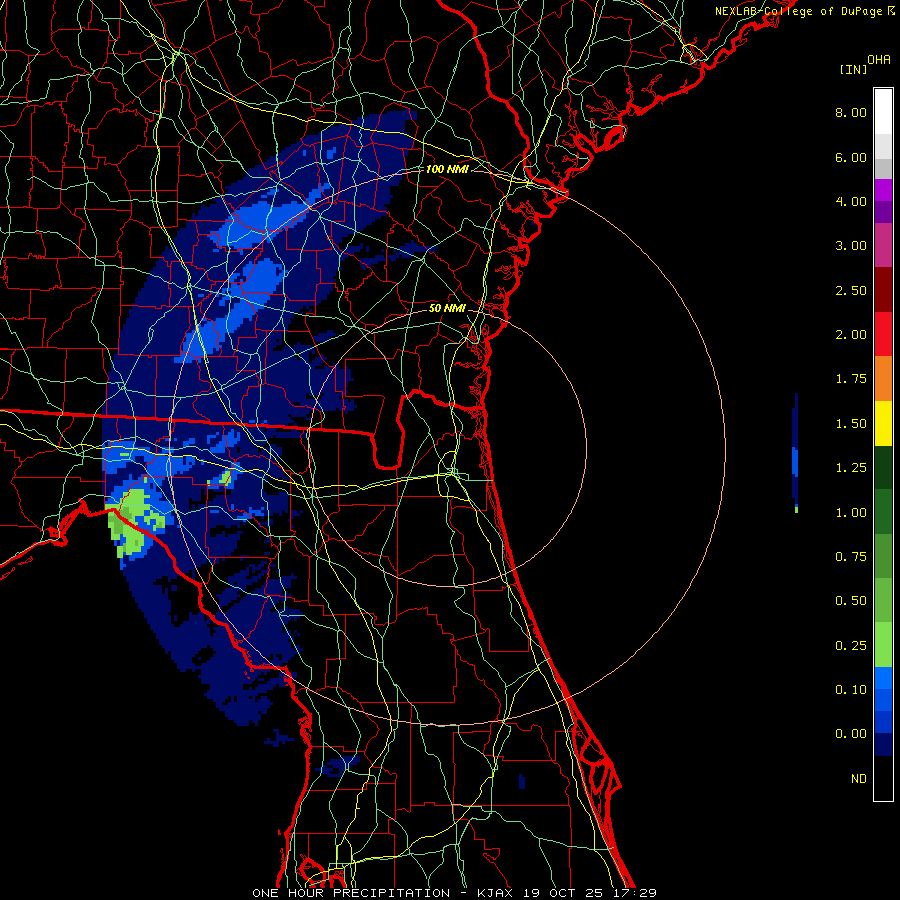Image resolution: width=900 pixels, height=900 pixels.
Task: Click the 1.25 legend value
Action: coord(851,468)
